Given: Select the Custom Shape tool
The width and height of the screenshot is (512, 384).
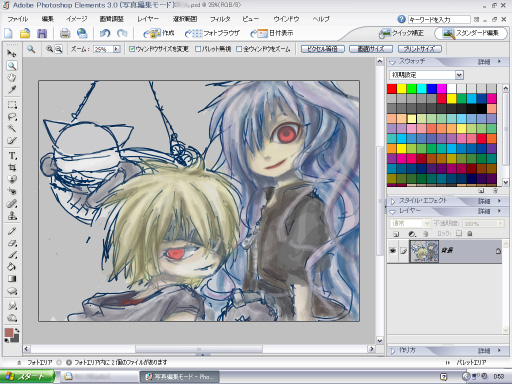Looking at the screenshot, I should pyautogui.click(x=12, y=291).
